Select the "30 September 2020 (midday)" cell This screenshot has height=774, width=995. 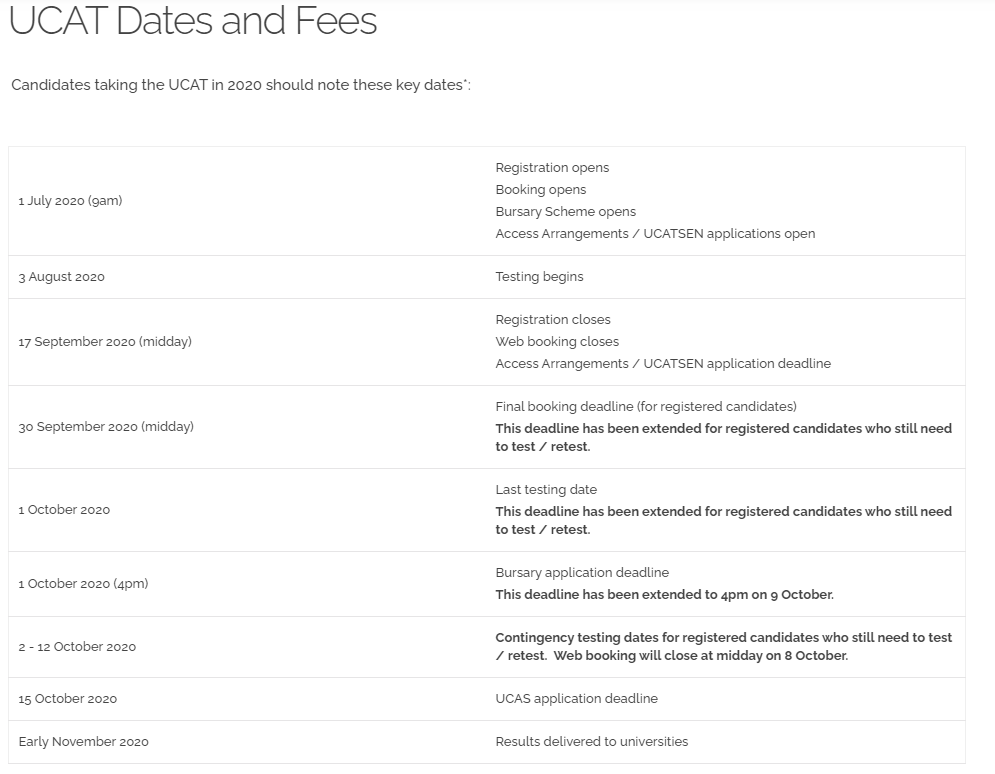(106, 427)
